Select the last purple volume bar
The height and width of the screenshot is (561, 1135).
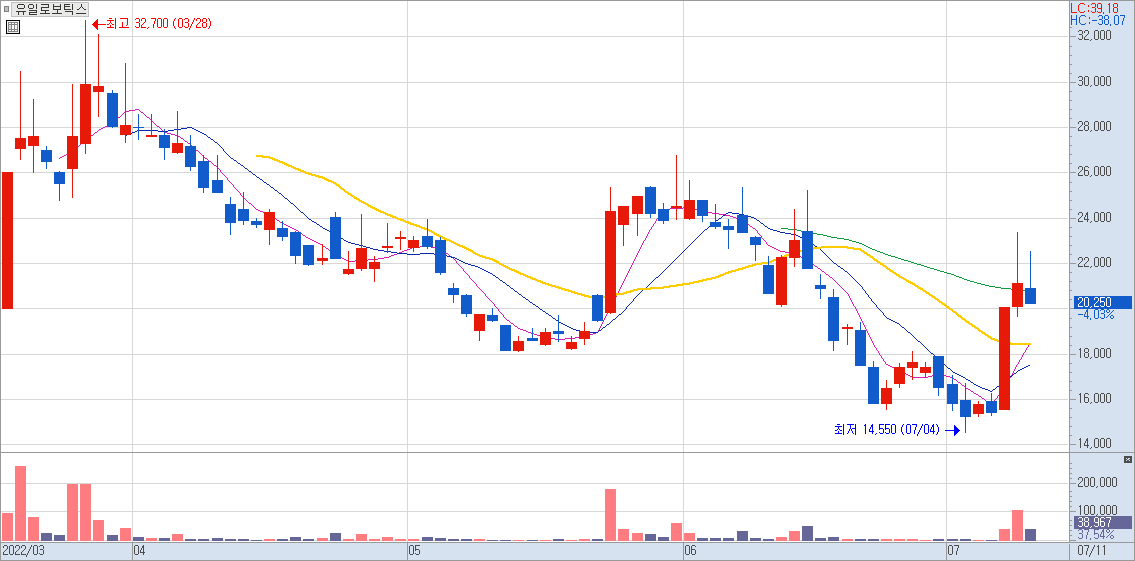click(1030, 535)
